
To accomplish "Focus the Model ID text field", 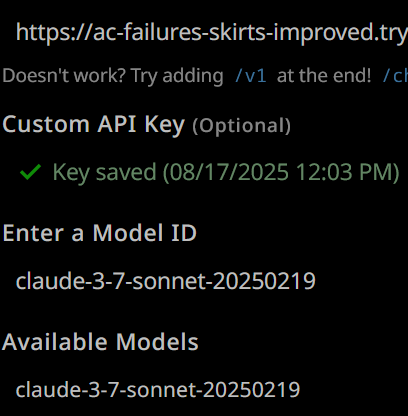I will (204, 281).
